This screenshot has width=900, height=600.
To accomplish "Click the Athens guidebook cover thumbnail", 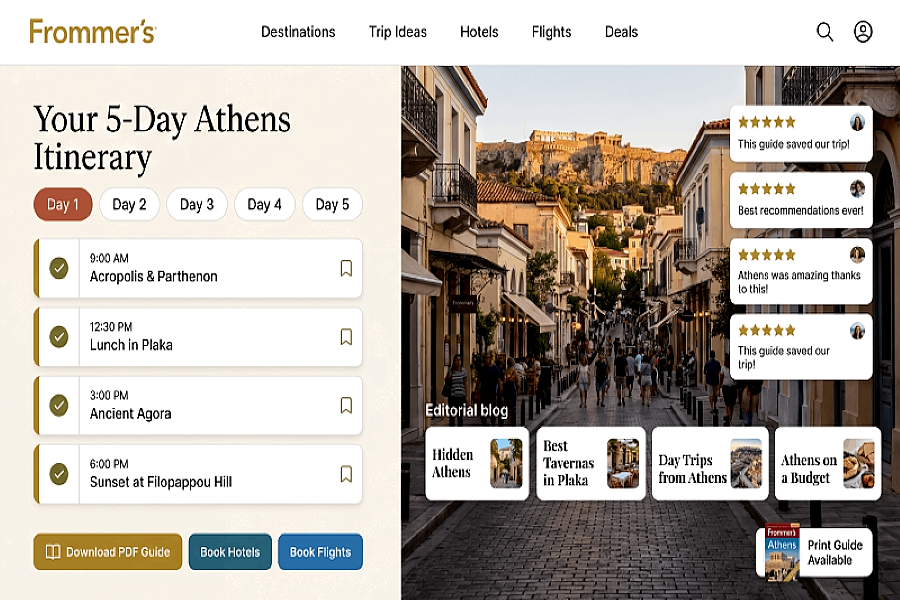I will [782, 552].
